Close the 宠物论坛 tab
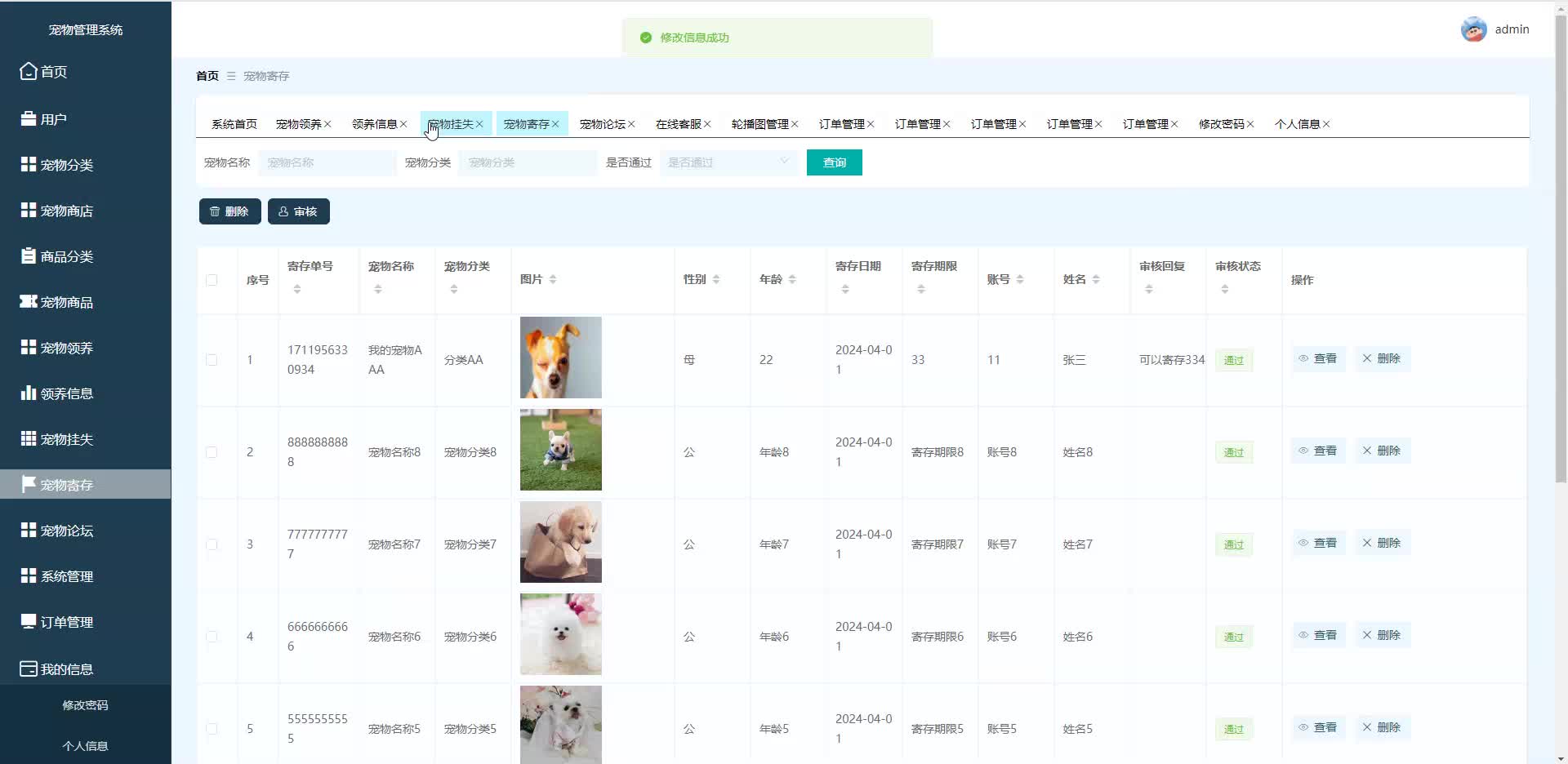The width and height of the screenshot is (1568, 764). (631, 124)
